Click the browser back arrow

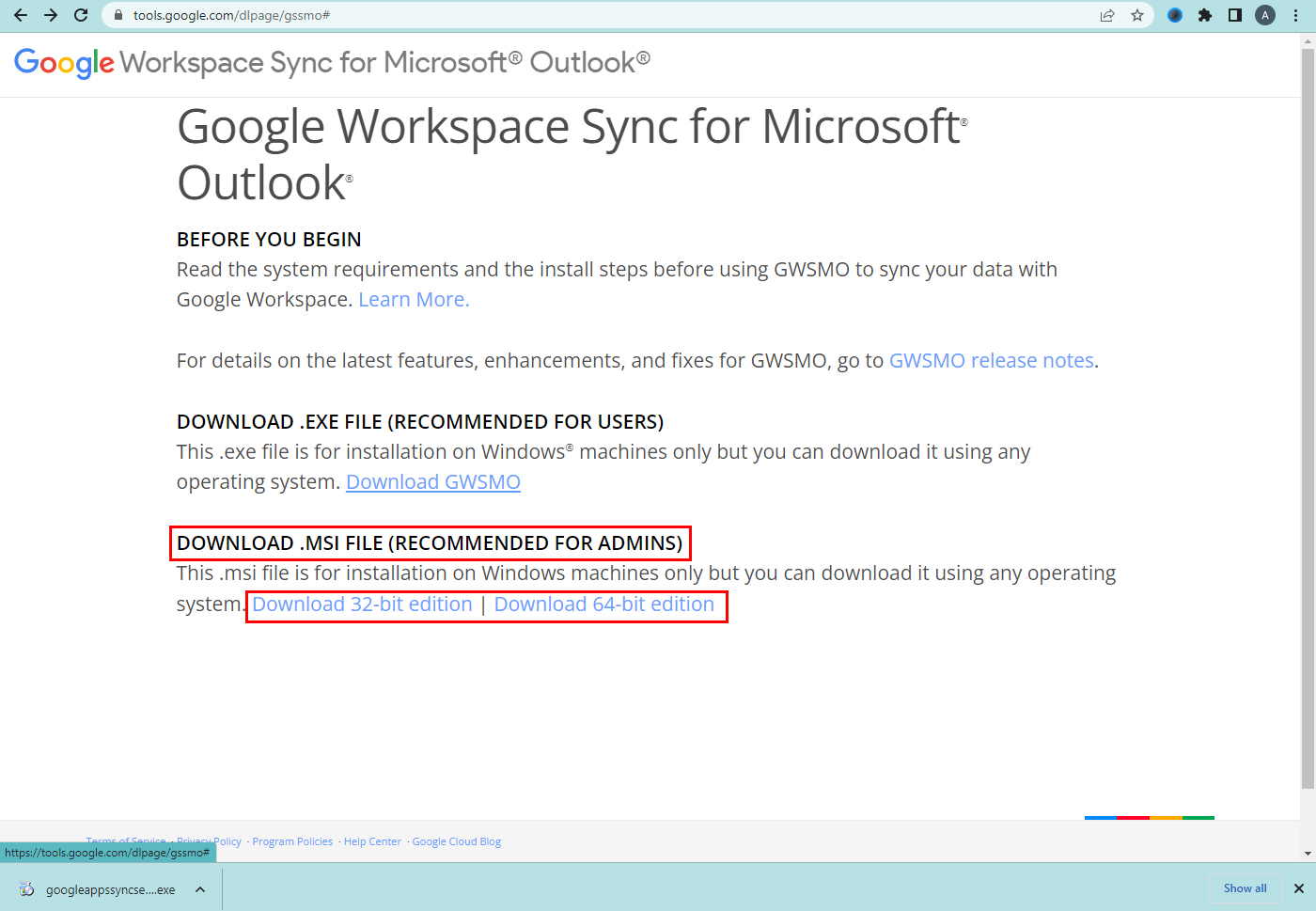pyautogui.click(x=21, y=15)
